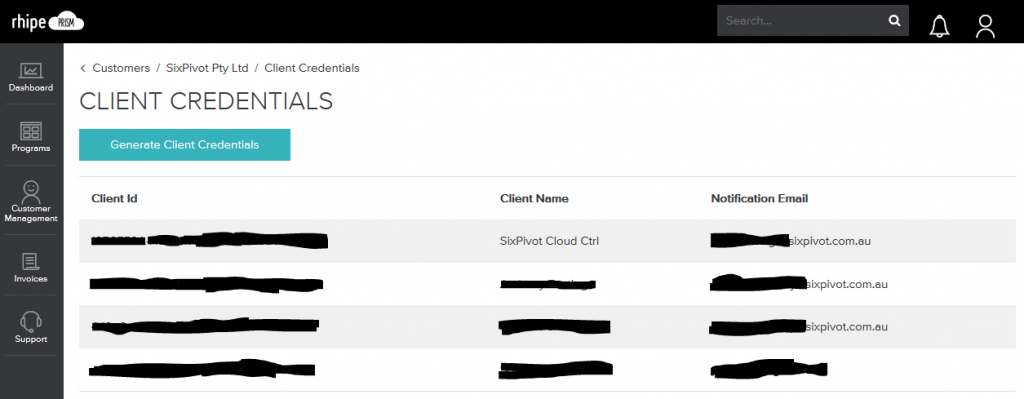Image resolution: width=1024 pixels, height=399 pixels.
Task: Sort by Client Name column header
Action: (x=534, y=199)
